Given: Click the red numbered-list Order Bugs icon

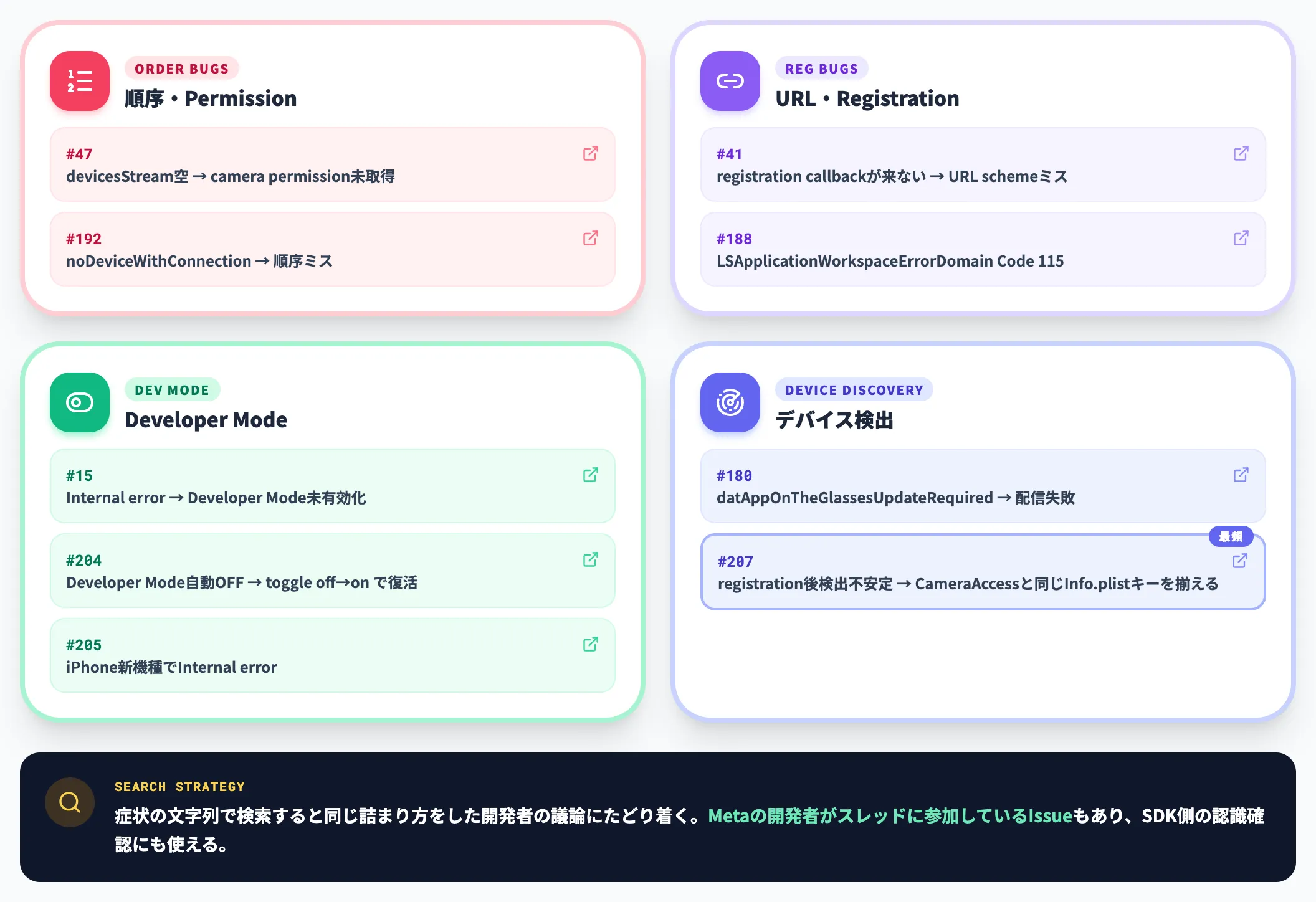Looking at the screenshot, I should [x=80, y=81].
